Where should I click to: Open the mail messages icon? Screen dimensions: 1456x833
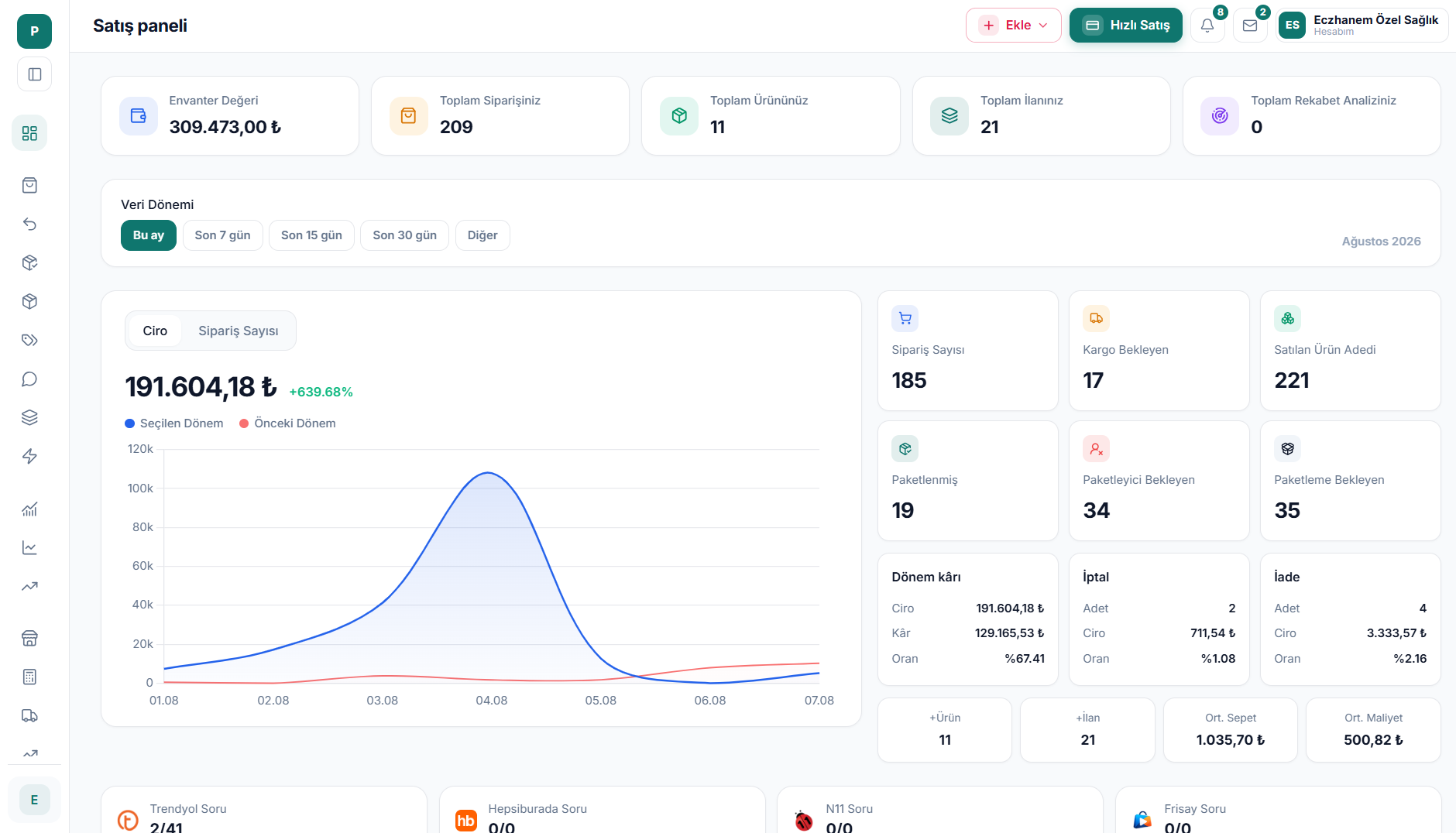click(1250, 26)
